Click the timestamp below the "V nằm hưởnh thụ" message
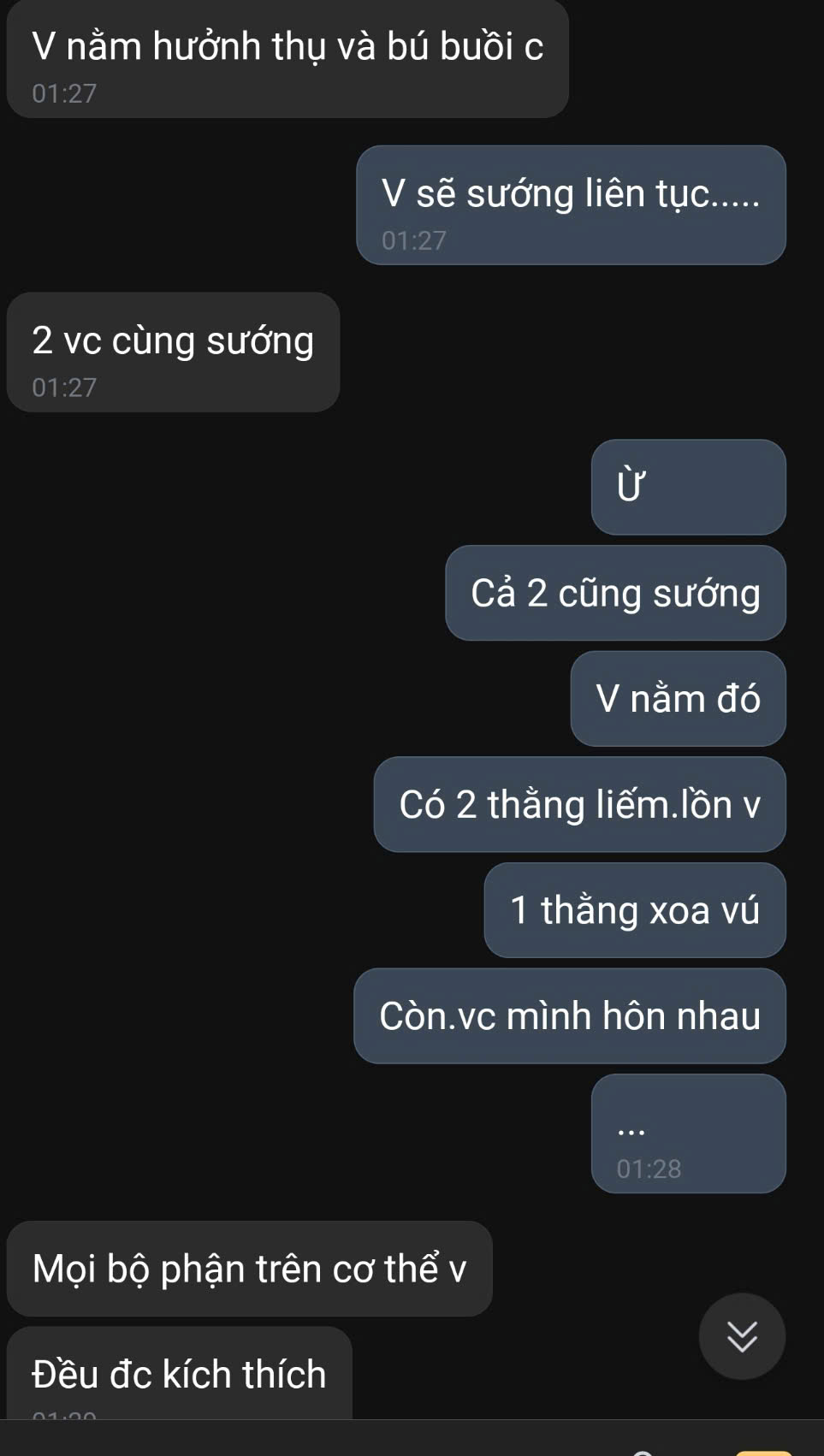Image resolution: width=824 pixels, height=1456 pixels. click(64, 93)
